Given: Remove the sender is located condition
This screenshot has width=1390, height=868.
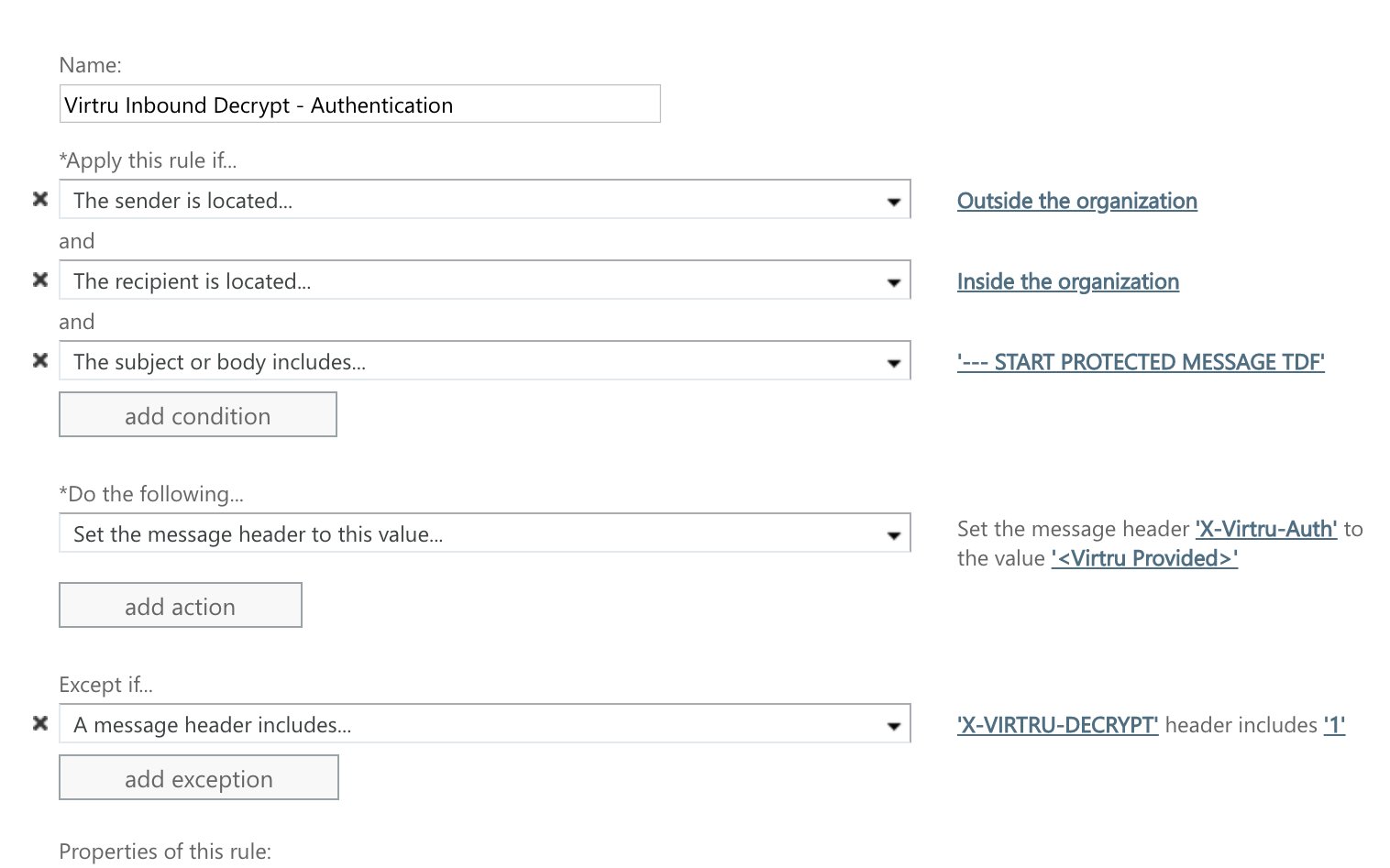Looking at the screenshot, I should [x=40, y=199].
